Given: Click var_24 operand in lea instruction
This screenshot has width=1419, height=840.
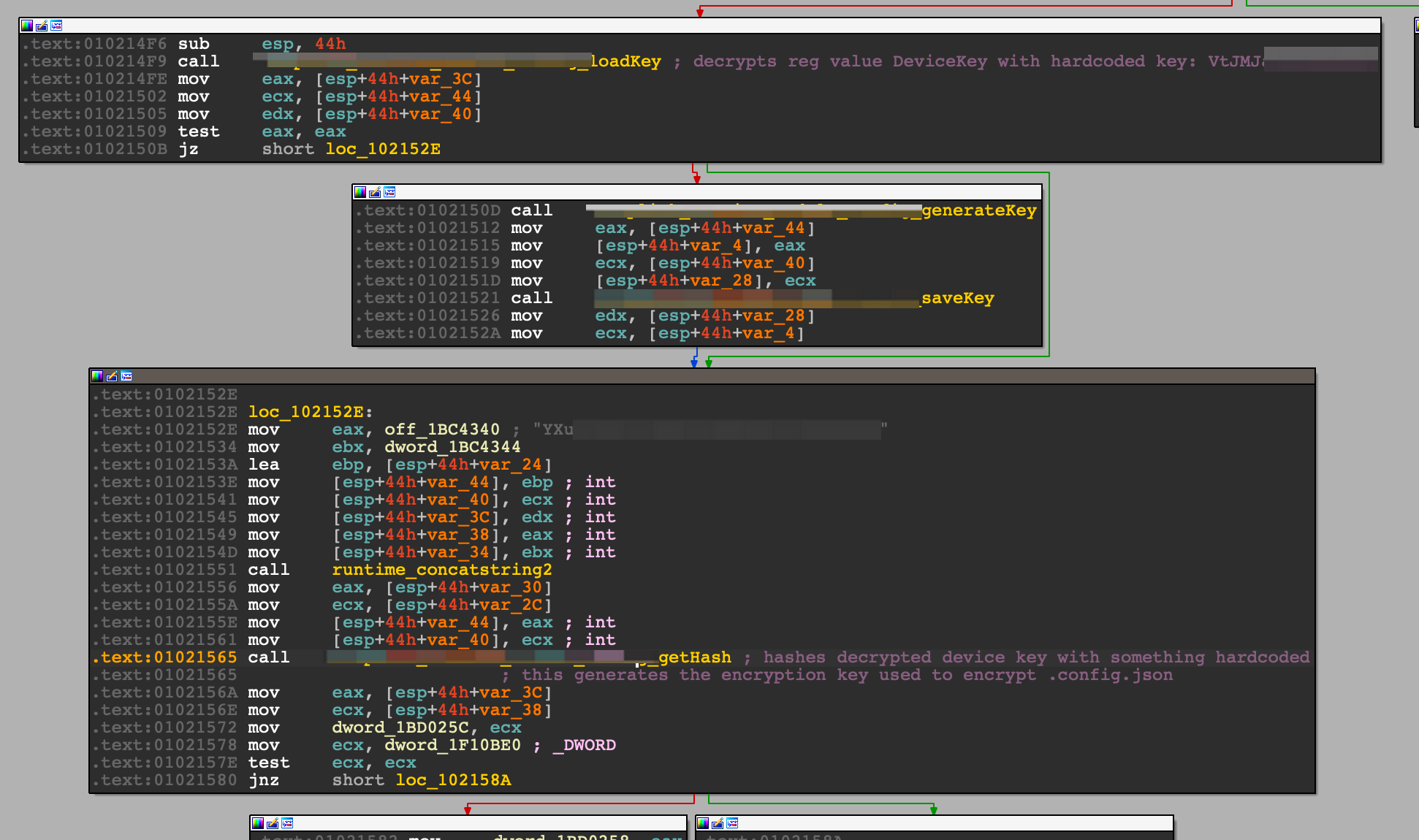Looking at the screenshot, I should 511,465.
